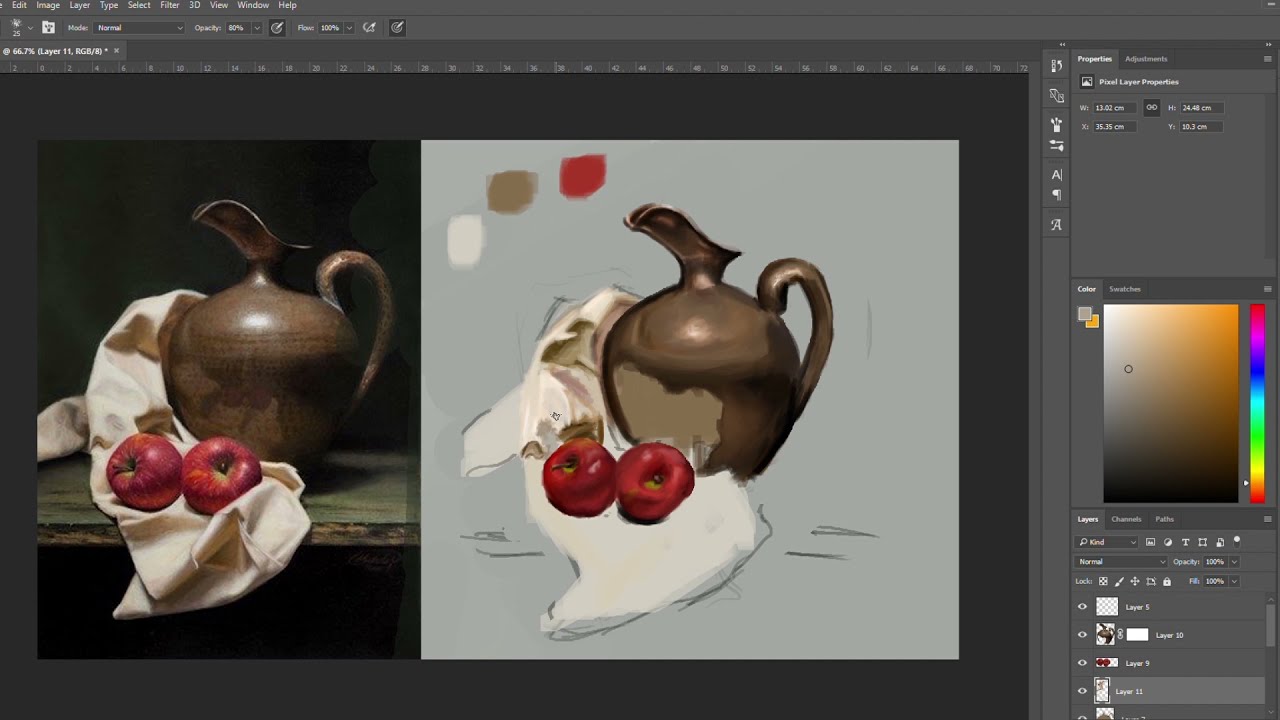Image resolution: width=1280 pixels, height=720 pixels.
Task: Open Brushes panel from dock
Action: point(1056,124)
